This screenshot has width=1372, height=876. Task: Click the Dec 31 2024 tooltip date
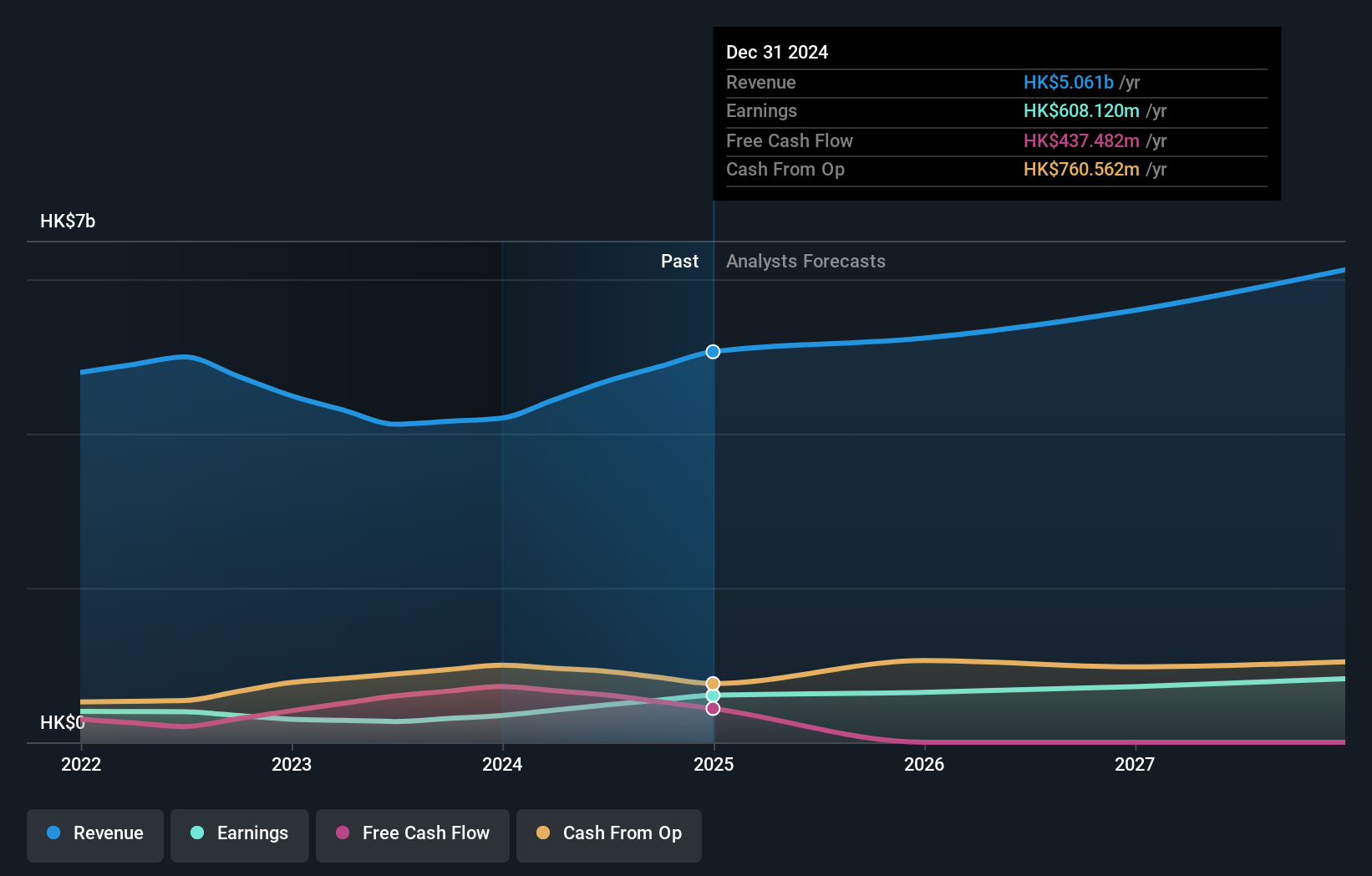tap(777, 52)
